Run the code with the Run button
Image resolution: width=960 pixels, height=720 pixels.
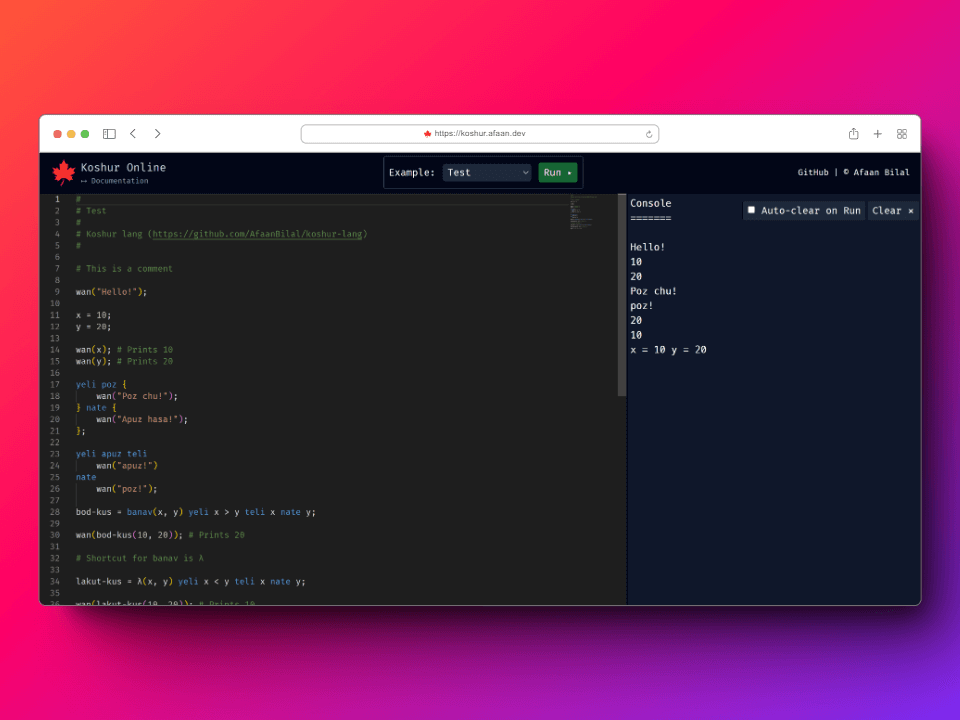(x=557, y=173)
